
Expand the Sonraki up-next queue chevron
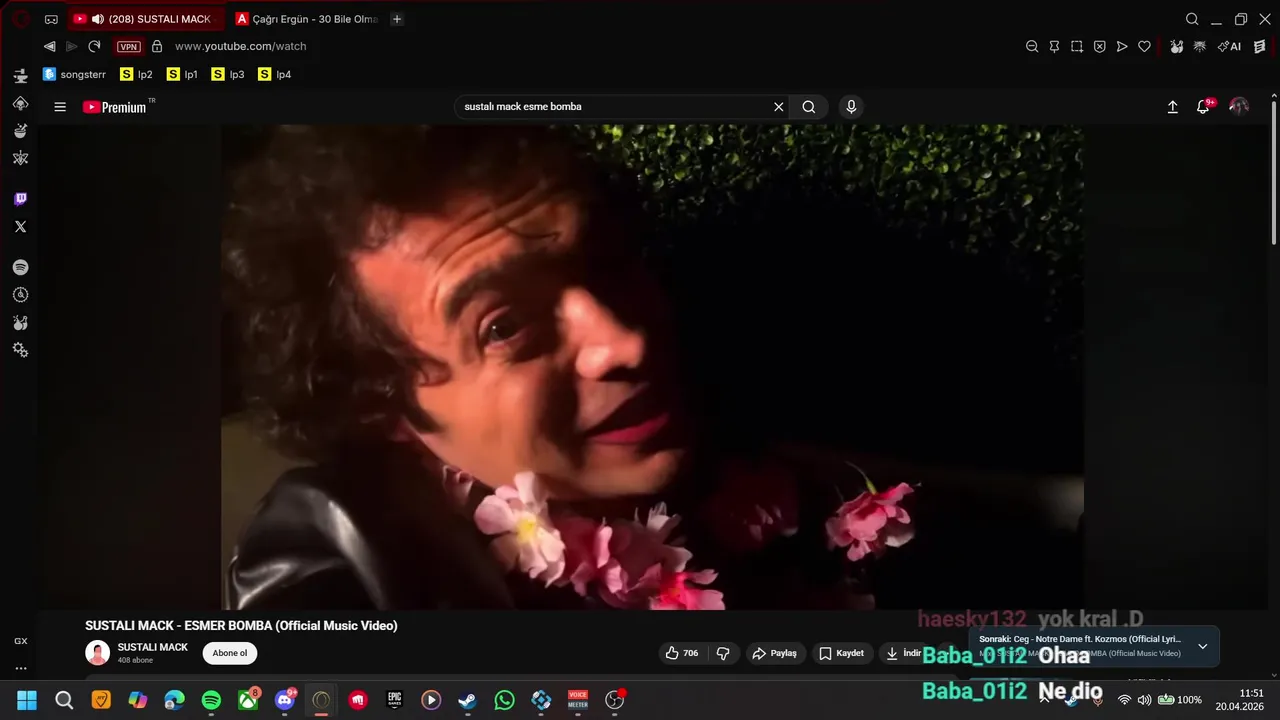coord(1202,647)
